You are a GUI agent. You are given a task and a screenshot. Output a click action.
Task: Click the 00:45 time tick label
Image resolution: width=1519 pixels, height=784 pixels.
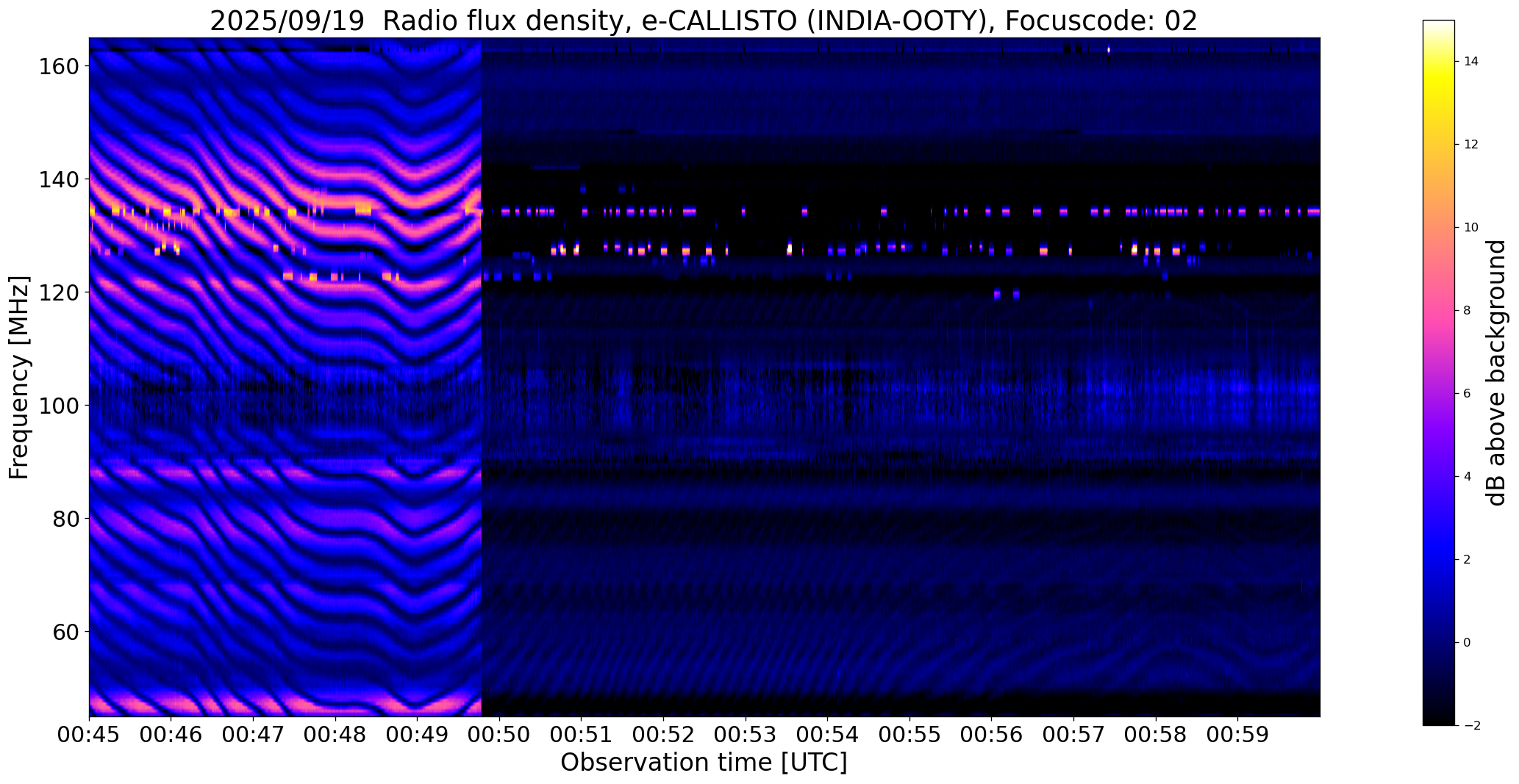[90, 735]
